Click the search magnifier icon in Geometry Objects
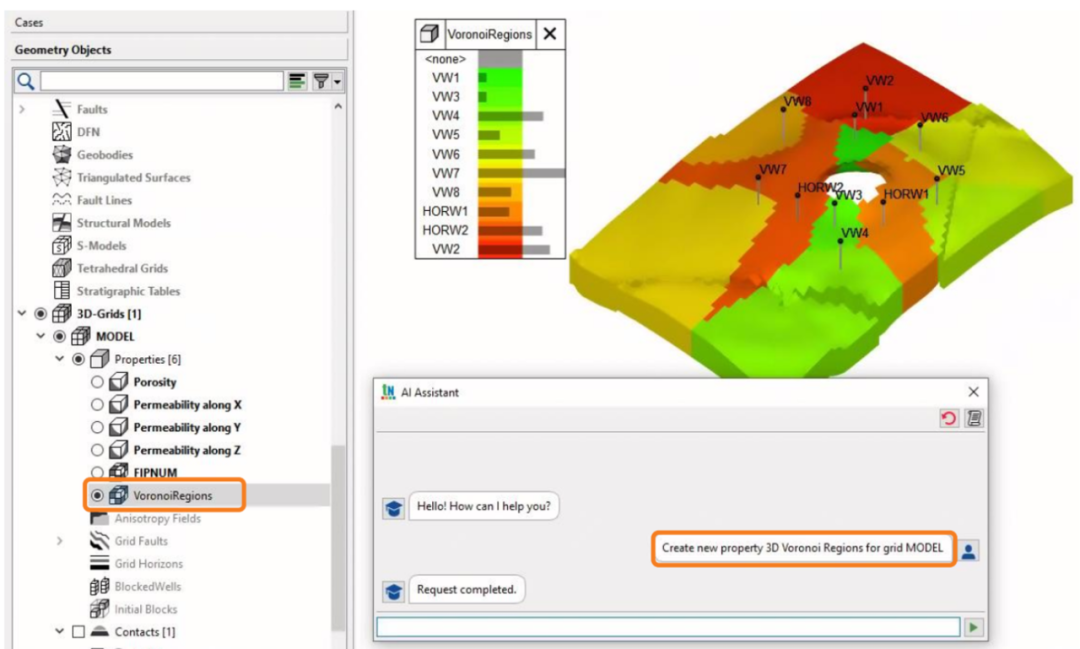This screenshot has width=1080, height=649. [26, 81]
